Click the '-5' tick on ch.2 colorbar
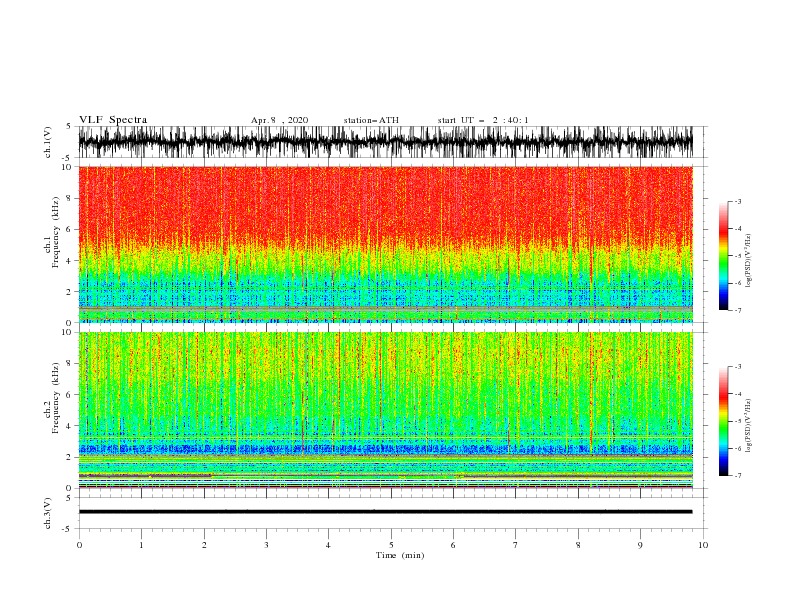This screenshot has height=612, width=792. [x=737, y=421]
